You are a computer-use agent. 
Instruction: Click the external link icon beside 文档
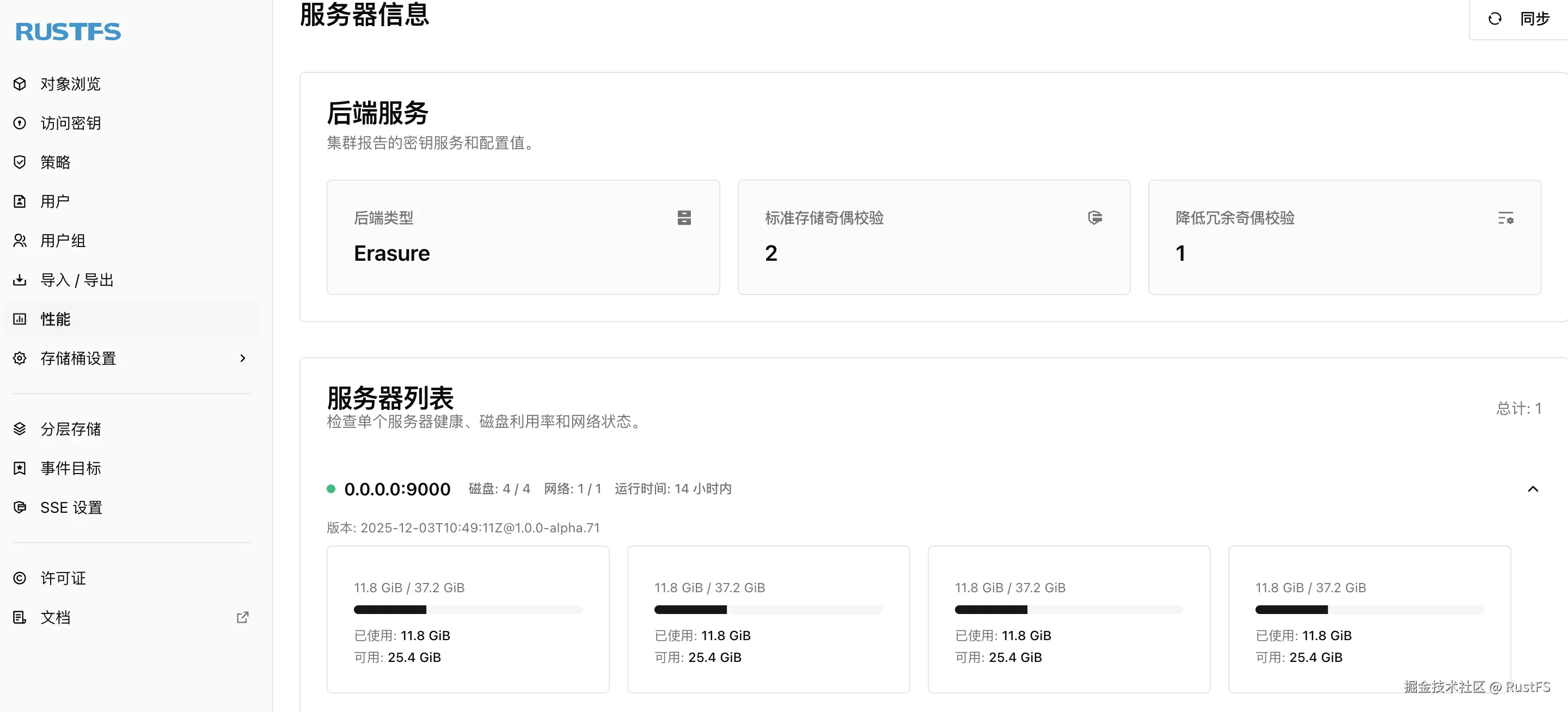click(x=242, y=617)
